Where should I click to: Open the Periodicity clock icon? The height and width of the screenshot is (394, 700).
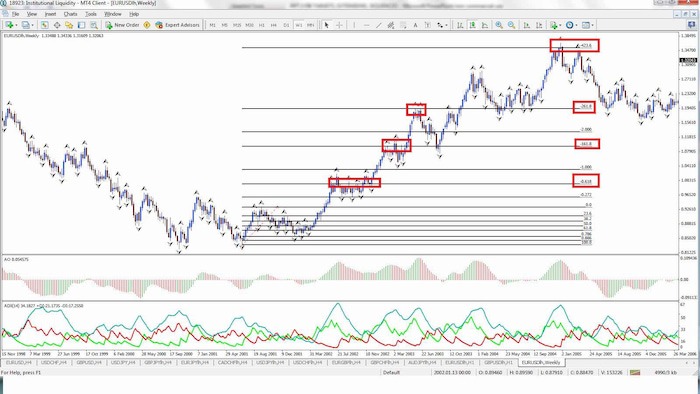(x=569, y=25)
